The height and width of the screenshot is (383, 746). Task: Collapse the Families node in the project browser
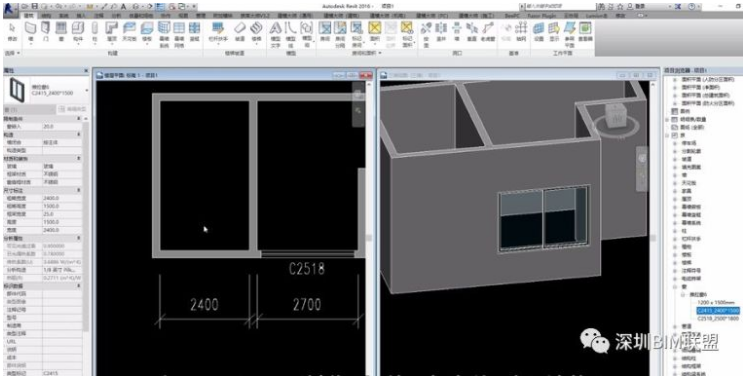point(667,136)
